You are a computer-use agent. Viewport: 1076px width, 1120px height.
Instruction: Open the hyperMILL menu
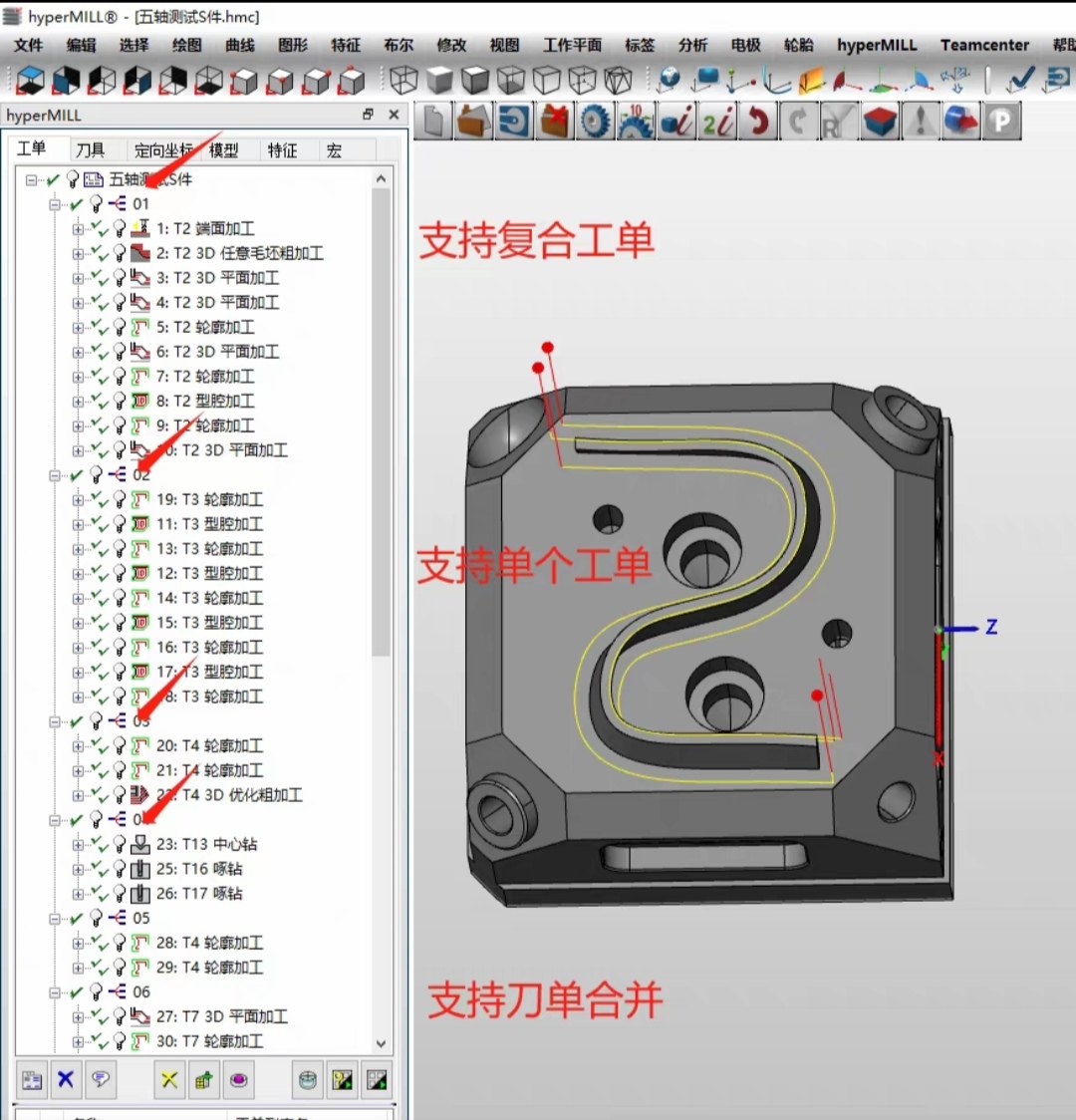coord(878,44)
